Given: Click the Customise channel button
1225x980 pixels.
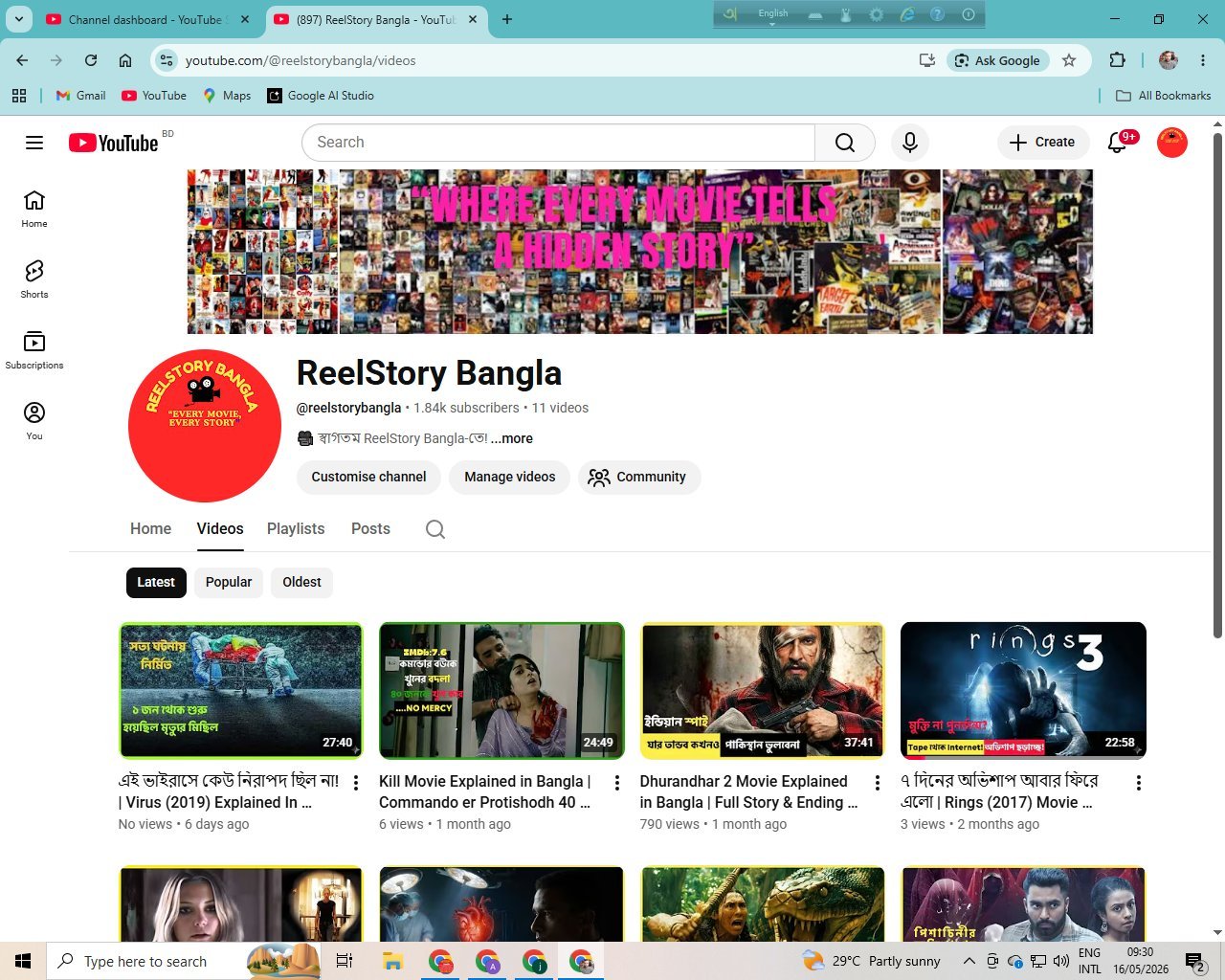Looking at the screenshot, I should pos(368,477).
